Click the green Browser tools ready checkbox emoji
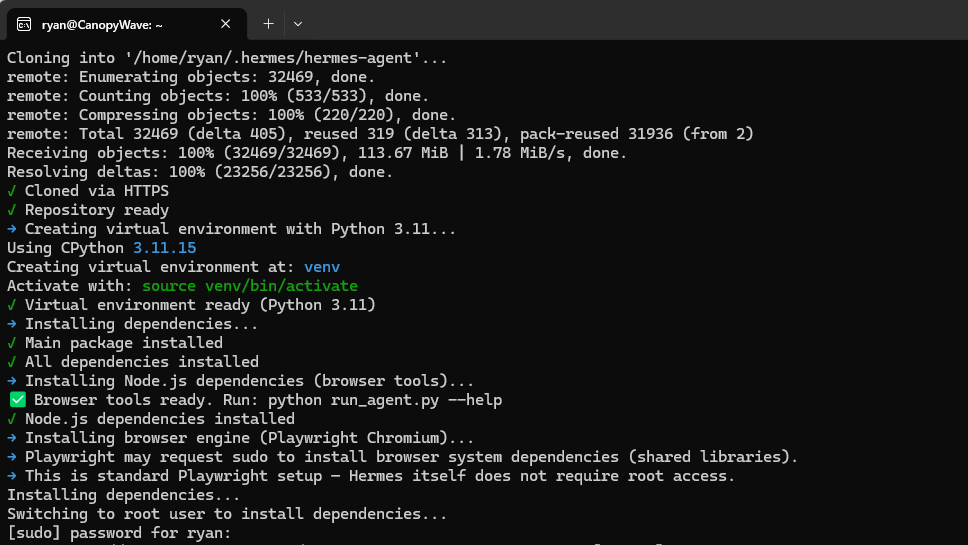The image size is (968, 545). (x=17, y=400)
